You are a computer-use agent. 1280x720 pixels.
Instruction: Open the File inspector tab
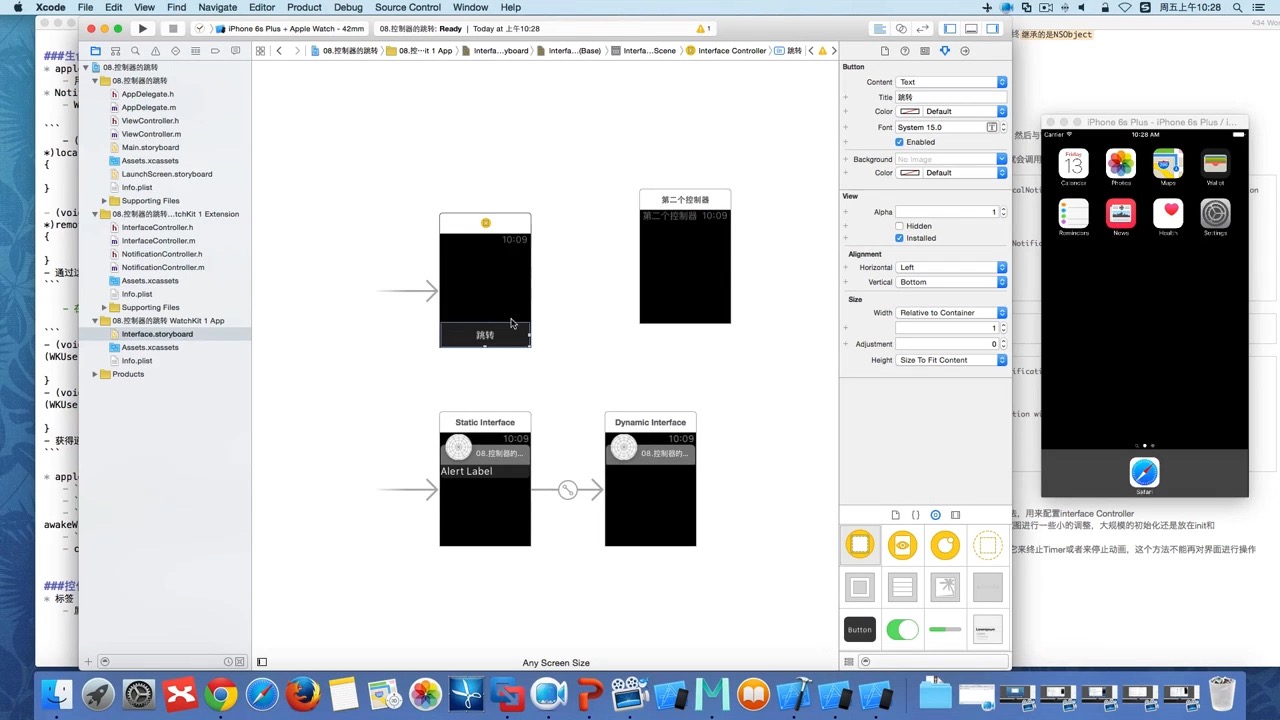click(x=885, y=51)
